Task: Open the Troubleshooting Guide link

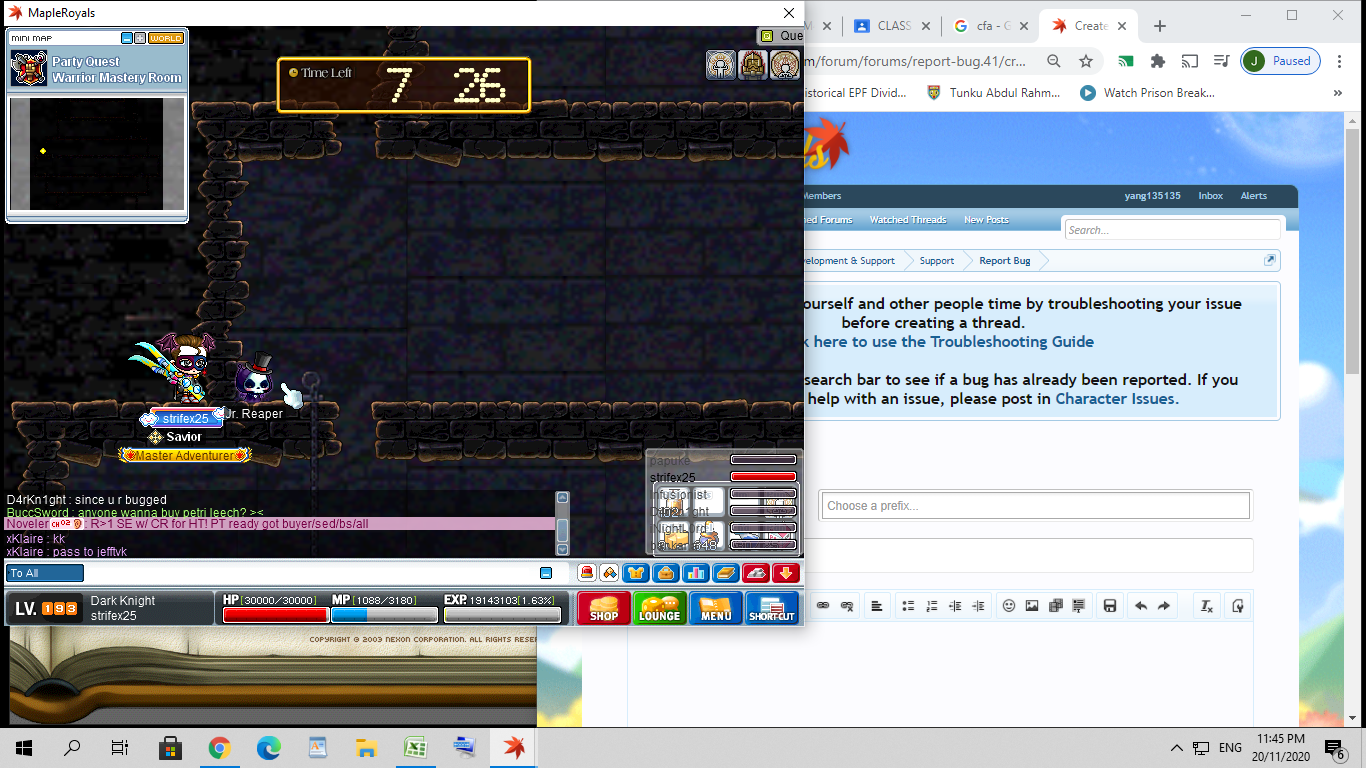Action: coord(1012,342)
